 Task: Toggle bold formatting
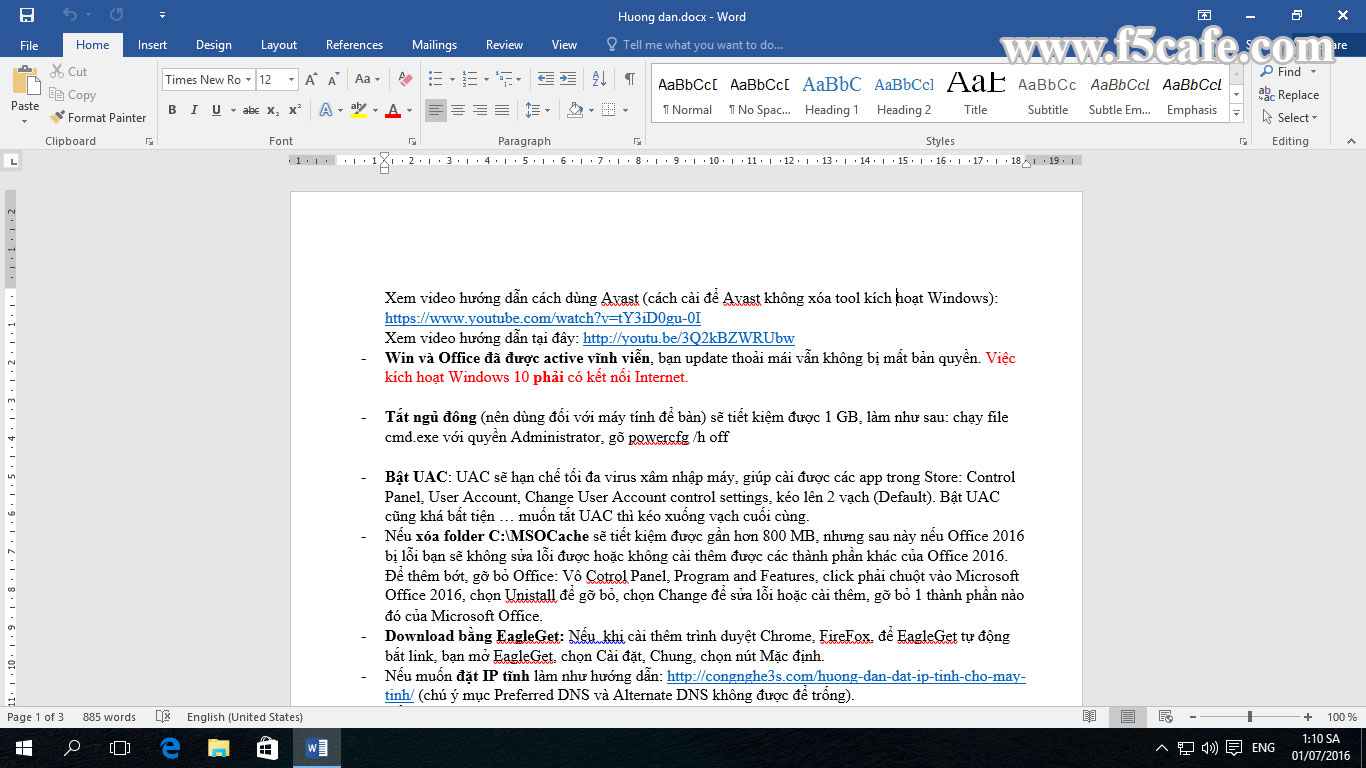(x=172, y=110)
